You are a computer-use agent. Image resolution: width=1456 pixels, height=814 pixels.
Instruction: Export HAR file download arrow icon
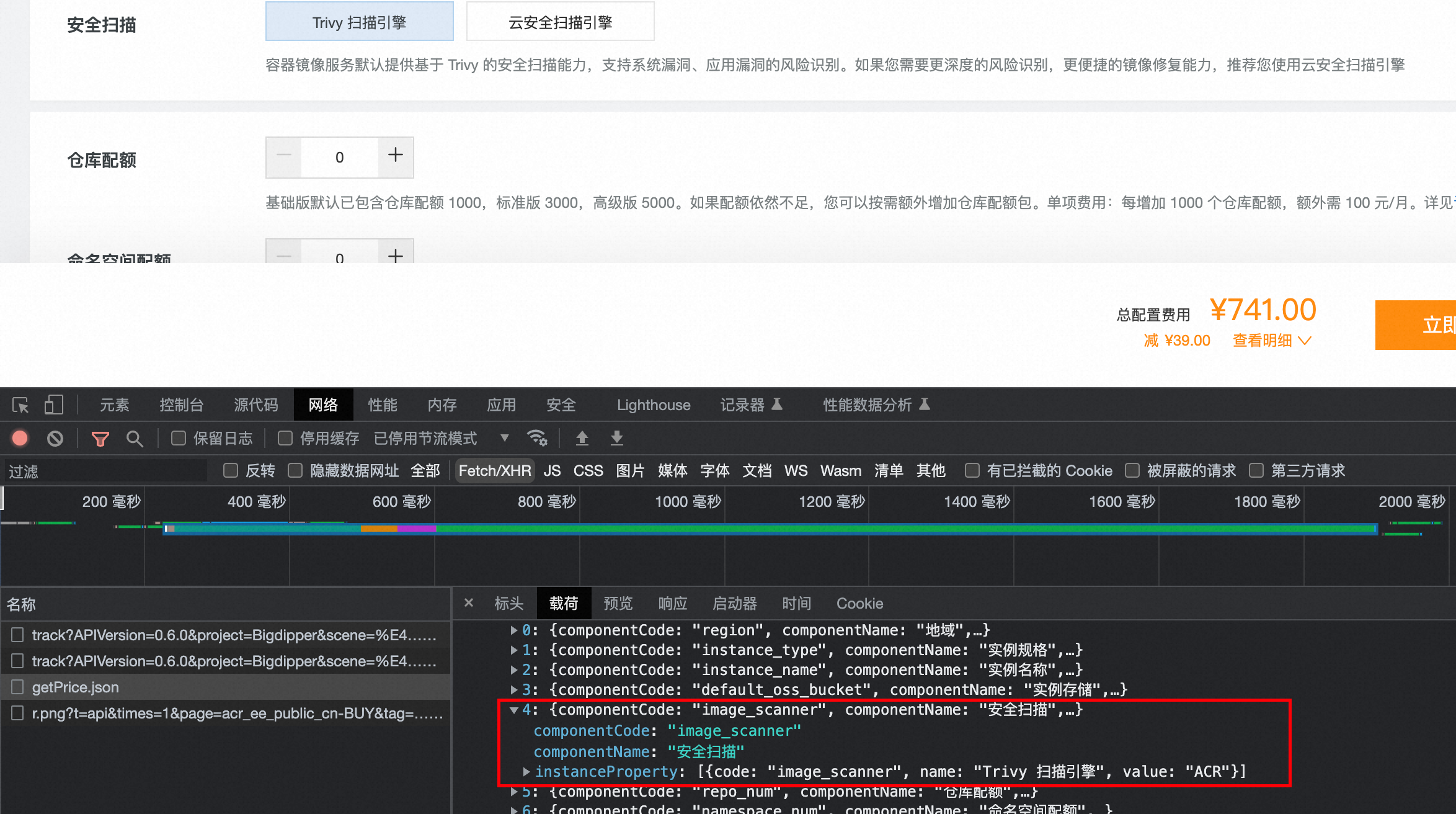coord(616,438)
